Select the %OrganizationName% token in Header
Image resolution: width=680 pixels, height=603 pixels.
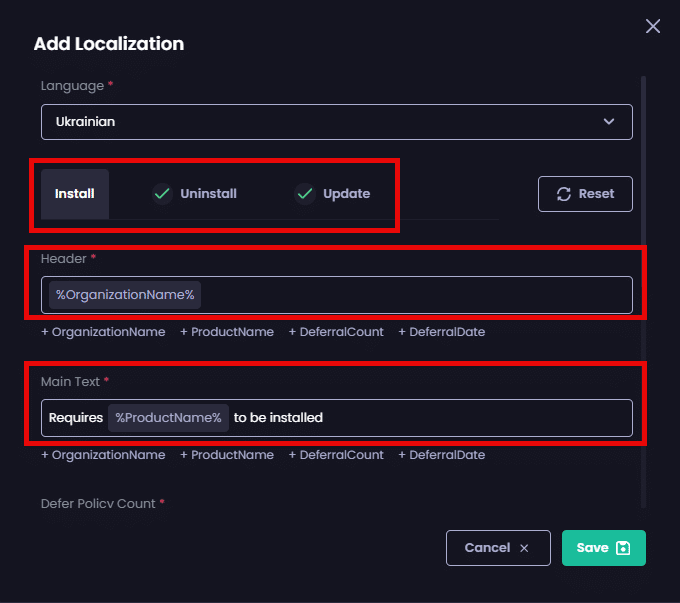125,295
